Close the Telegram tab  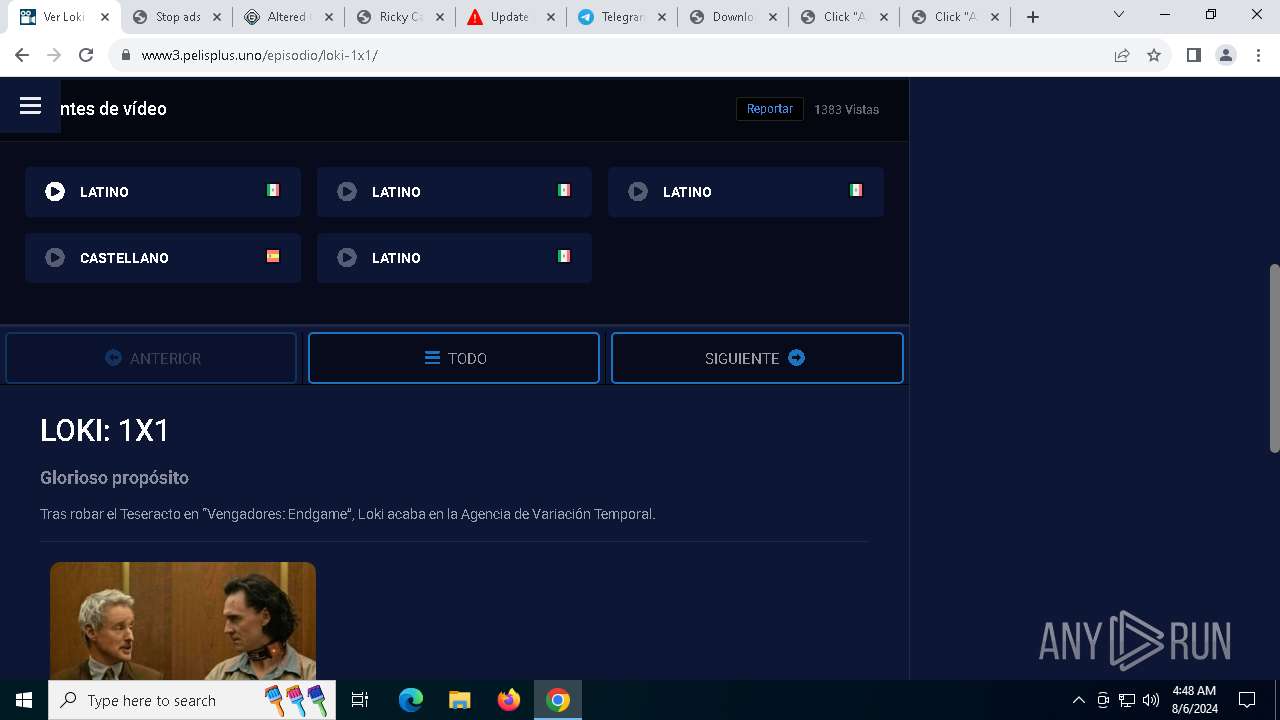(661, 17)
